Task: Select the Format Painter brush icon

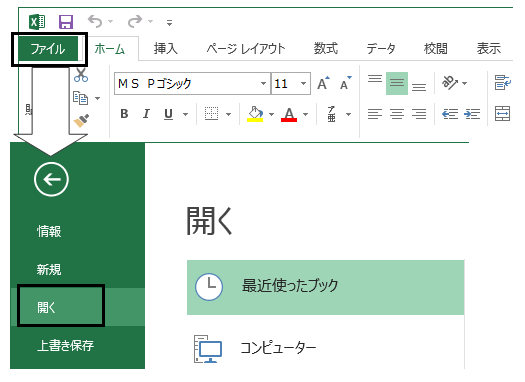Action: coord(81,121)
